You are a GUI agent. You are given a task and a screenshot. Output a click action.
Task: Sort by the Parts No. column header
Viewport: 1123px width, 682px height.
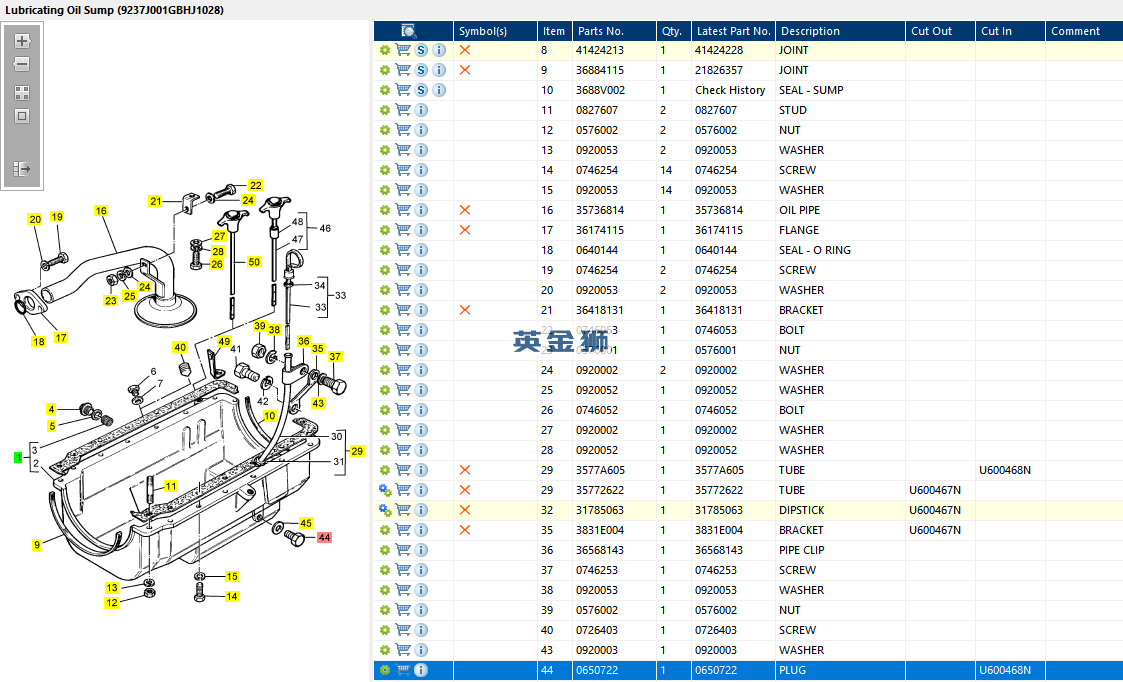pos(600,31)
